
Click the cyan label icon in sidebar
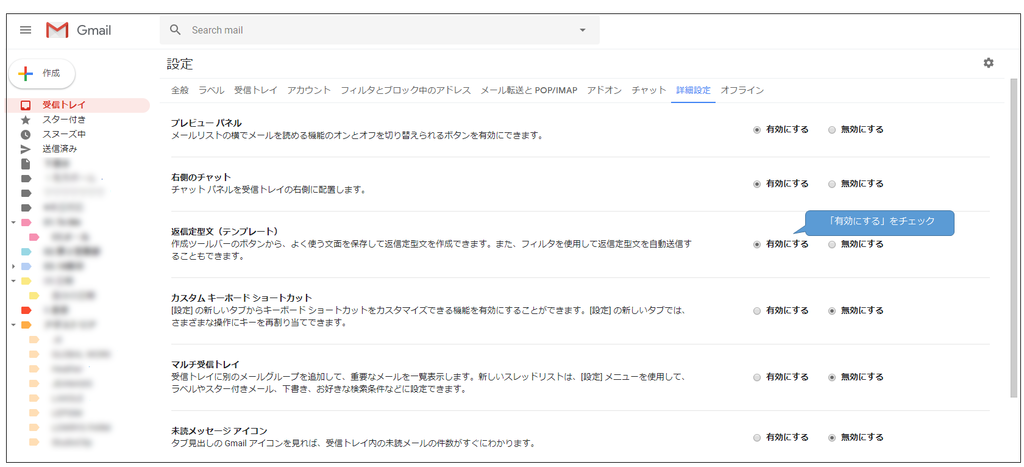25,251
